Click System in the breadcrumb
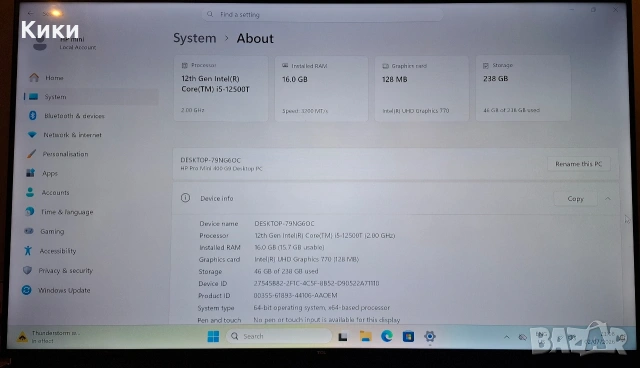Viewport: 640px width, 368px height. coord(195,38)
